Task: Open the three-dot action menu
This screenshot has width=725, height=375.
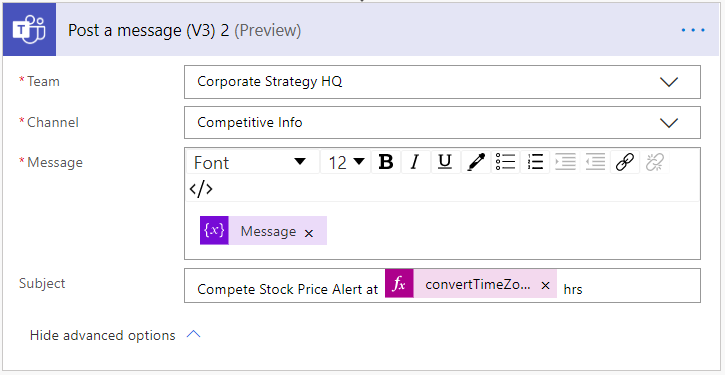Action: 693,31
